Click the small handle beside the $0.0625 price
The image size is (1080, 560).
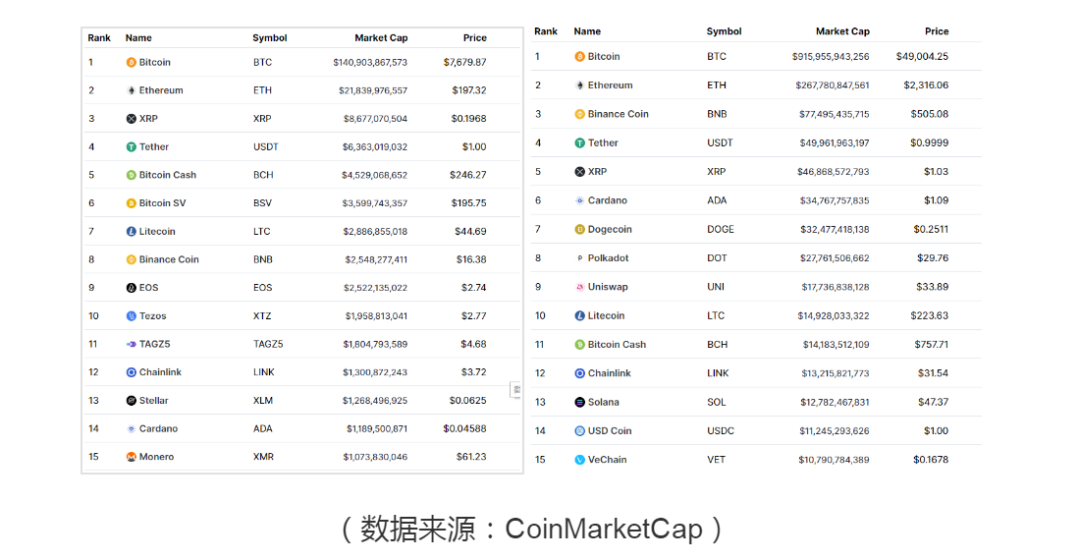(516, 390)
